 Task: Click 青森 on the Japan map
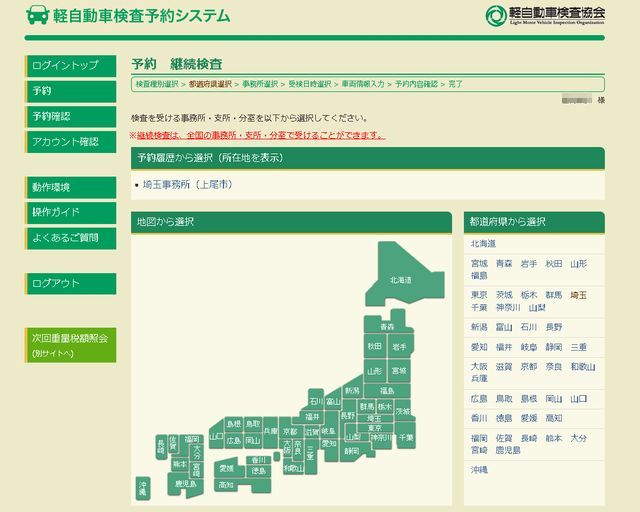pyautogui.click(x=386, y=326)
